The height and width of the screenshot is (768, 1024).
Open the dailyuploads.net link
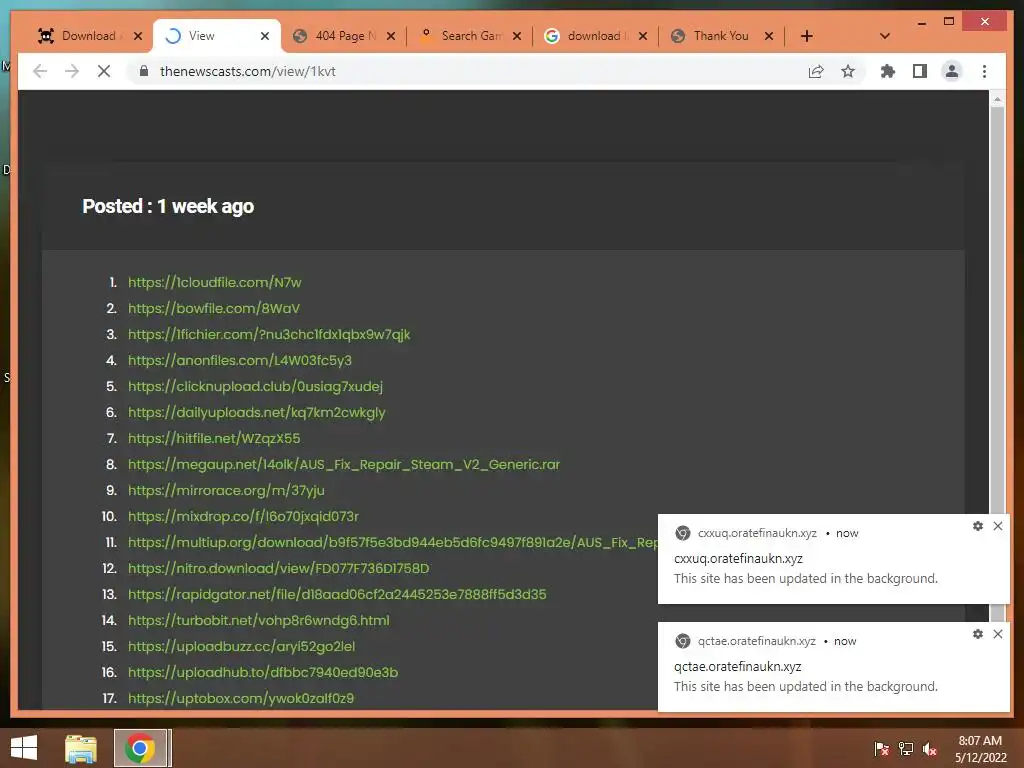click(257, 413)
